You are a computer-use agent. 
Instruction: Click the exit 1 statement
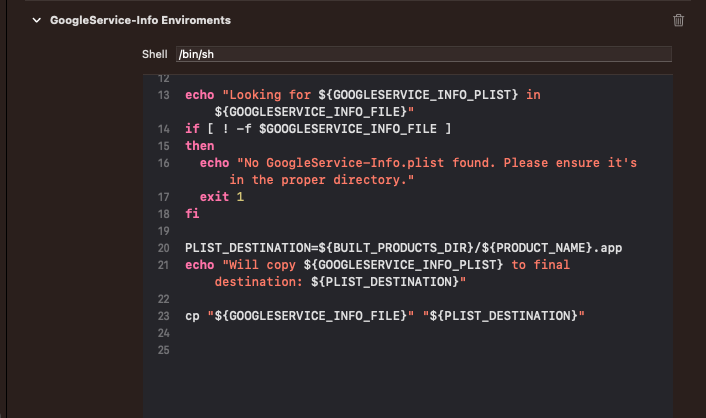[222, 197]
